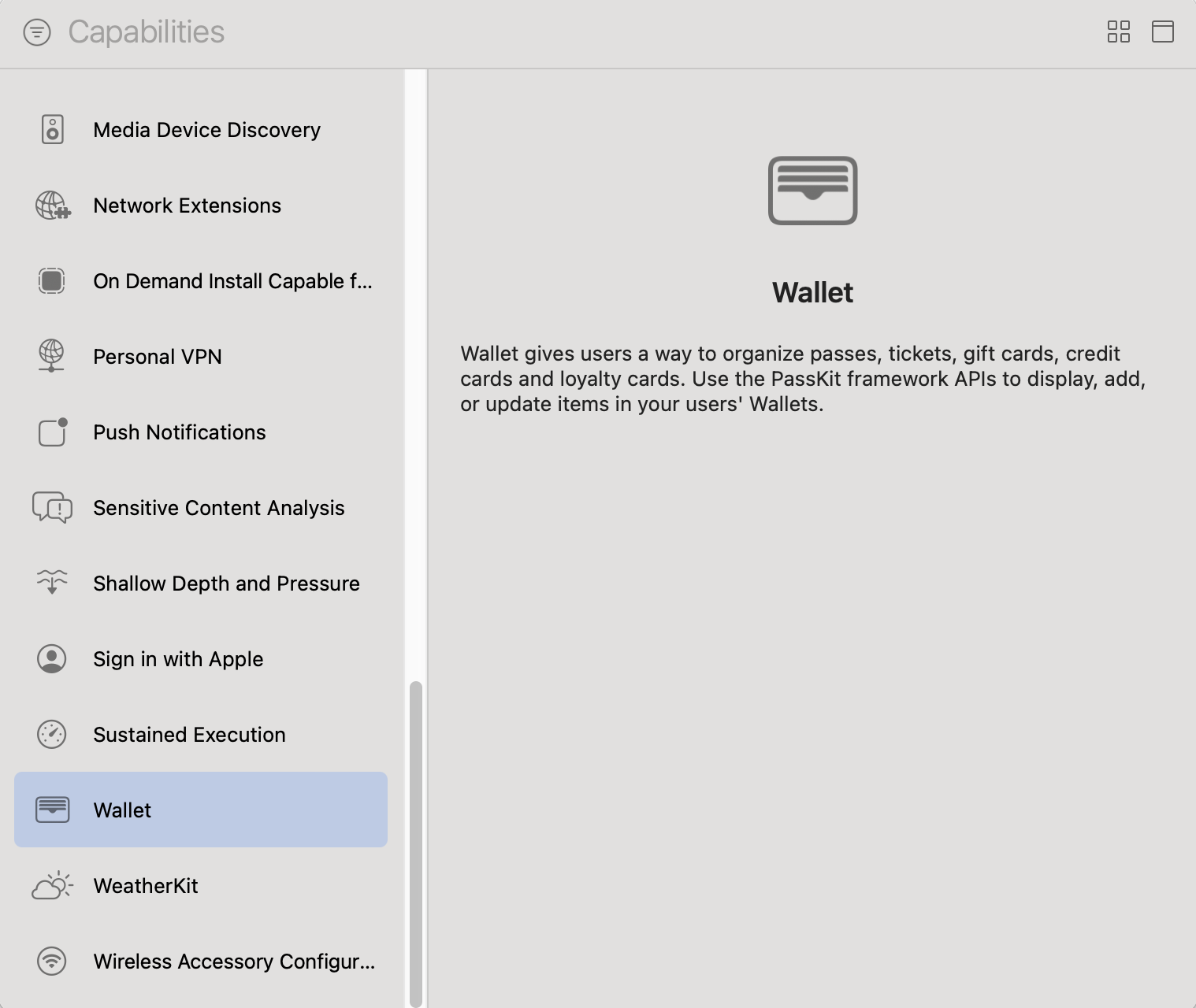Click the Push Notifications badge icon

pos(53,432)
